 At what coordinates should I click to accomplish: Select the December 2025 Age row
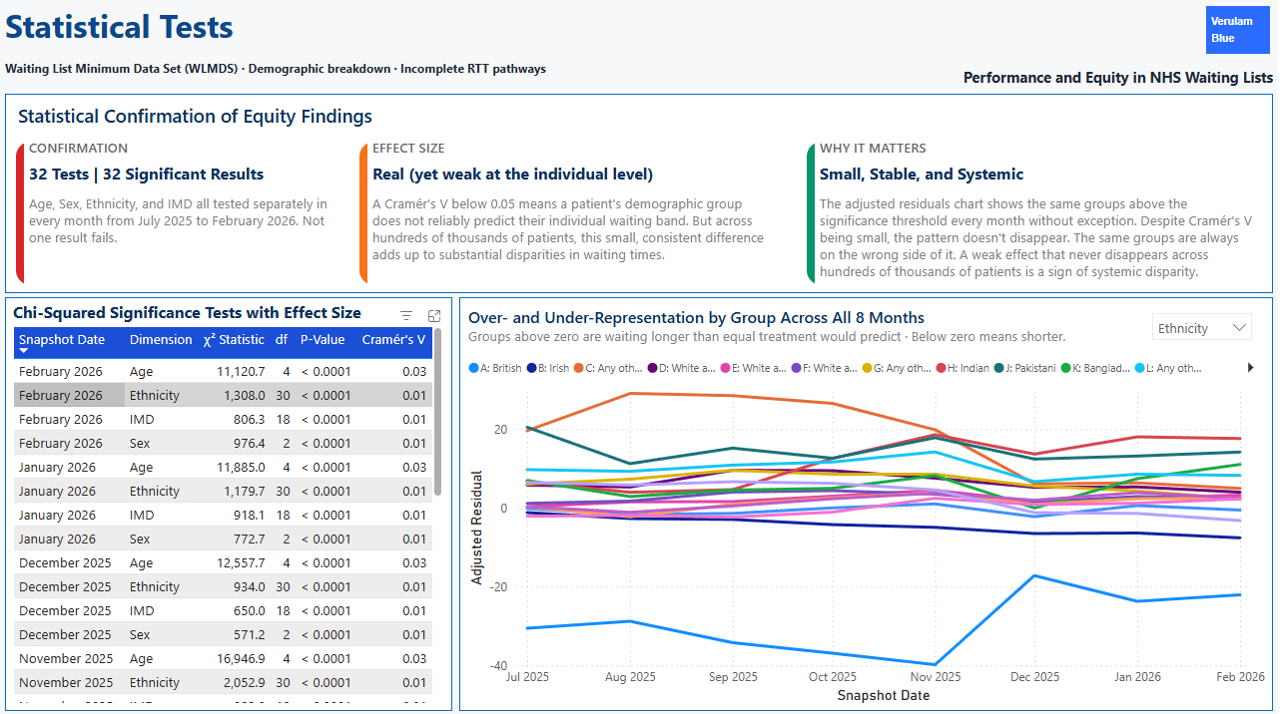224,564
